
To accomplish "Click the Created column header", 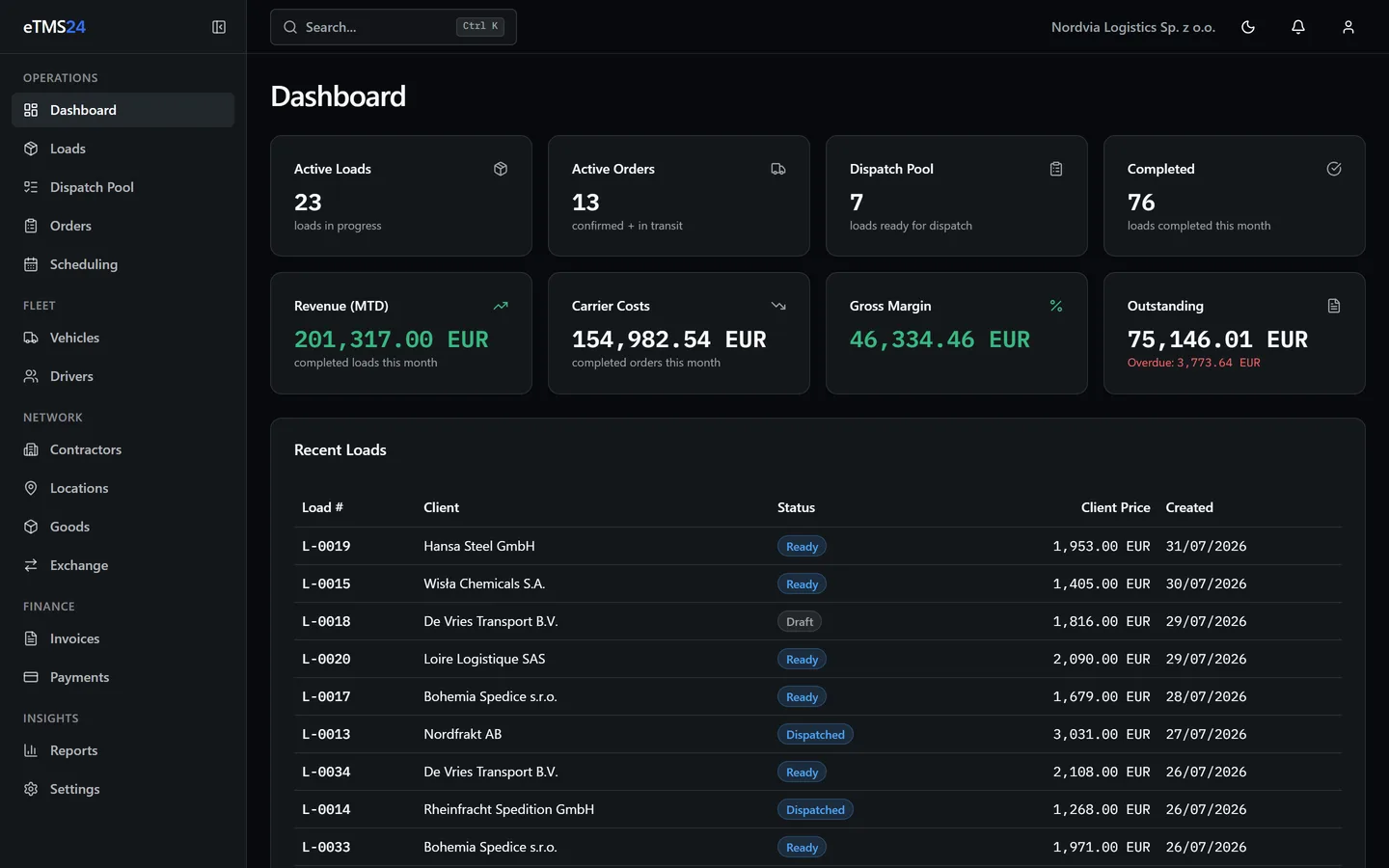I will point(1189,507).
